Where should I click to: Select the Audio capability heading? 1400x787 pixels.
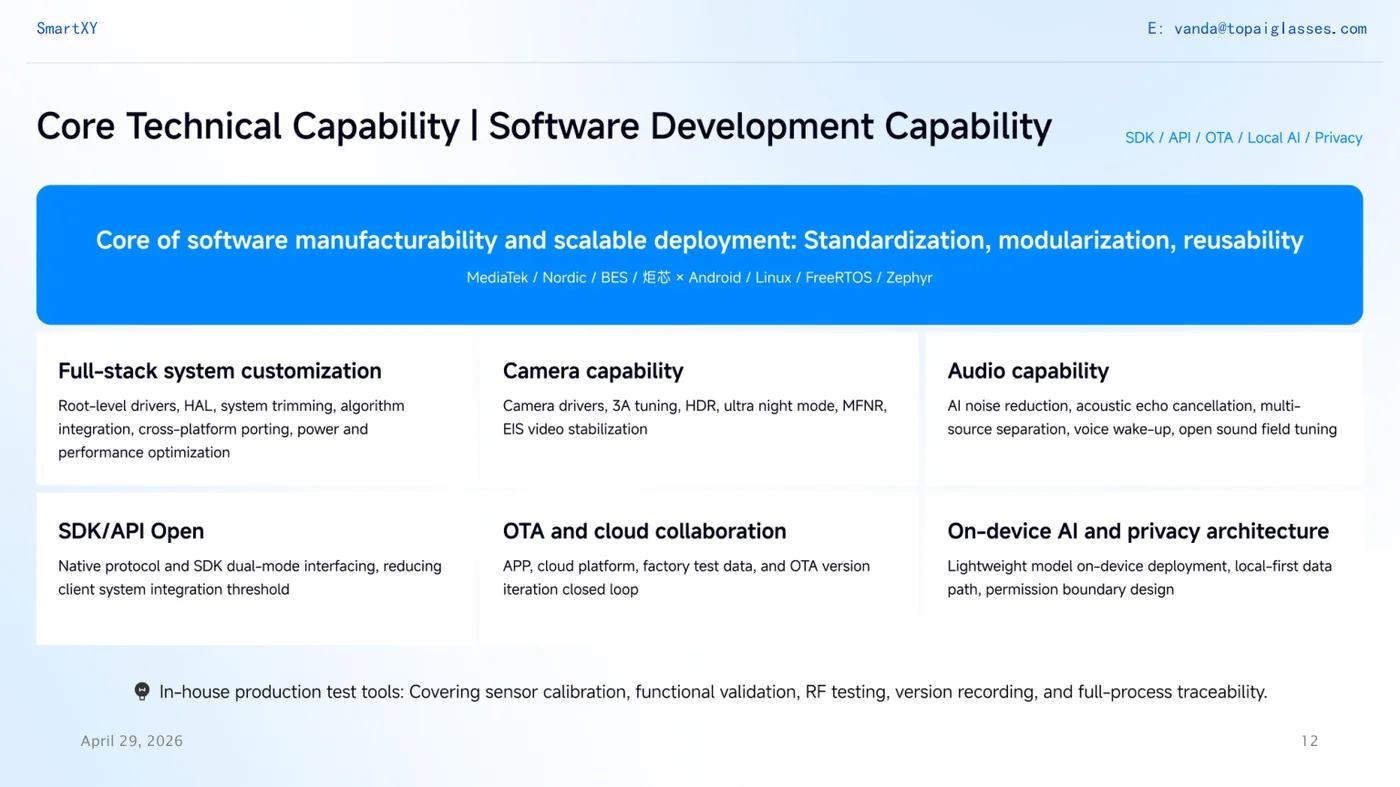[x=1028, y=371]
